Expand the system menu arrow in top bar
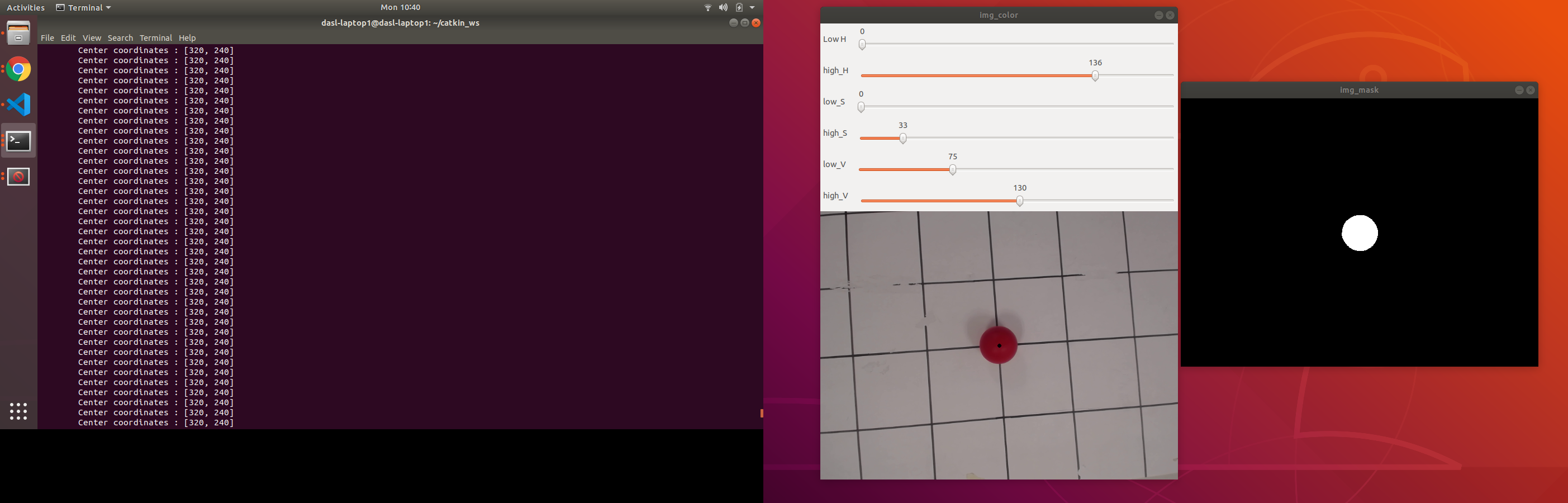The width and height of the screenshot is (1568, 503). pyautogui.click(x=752, y=7)
